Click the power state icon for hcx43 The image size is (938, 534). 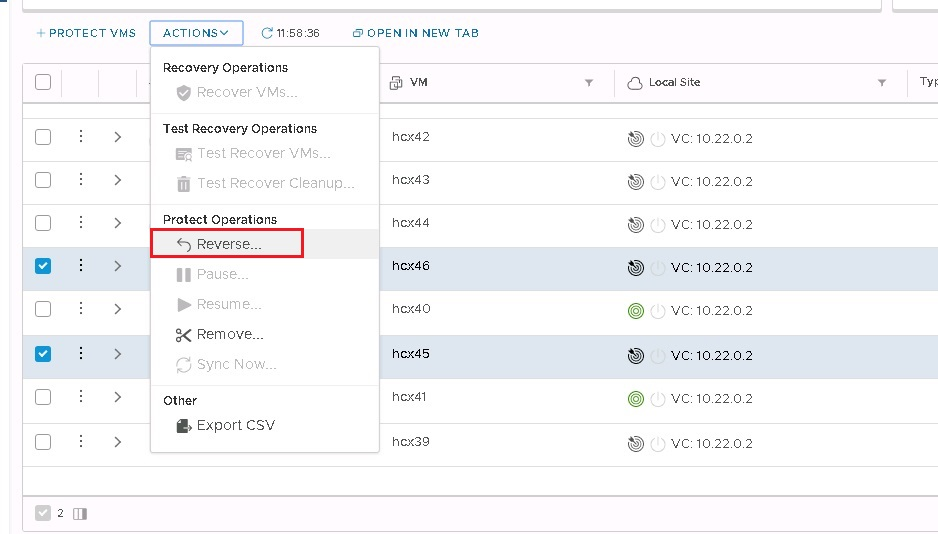coord(657,182)
